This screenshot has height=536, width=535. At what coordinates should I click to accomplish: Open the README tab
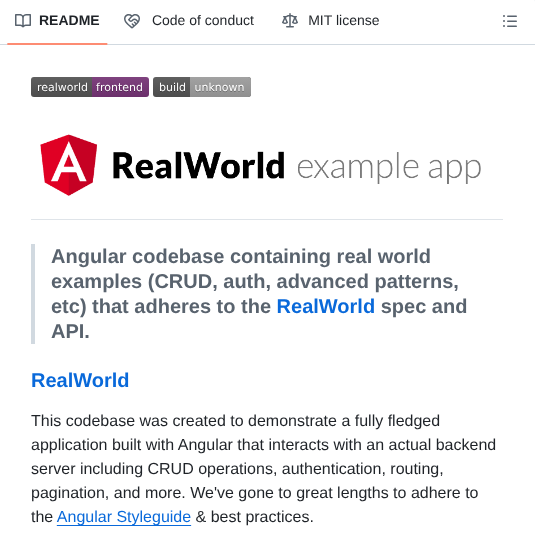[57, 21]
